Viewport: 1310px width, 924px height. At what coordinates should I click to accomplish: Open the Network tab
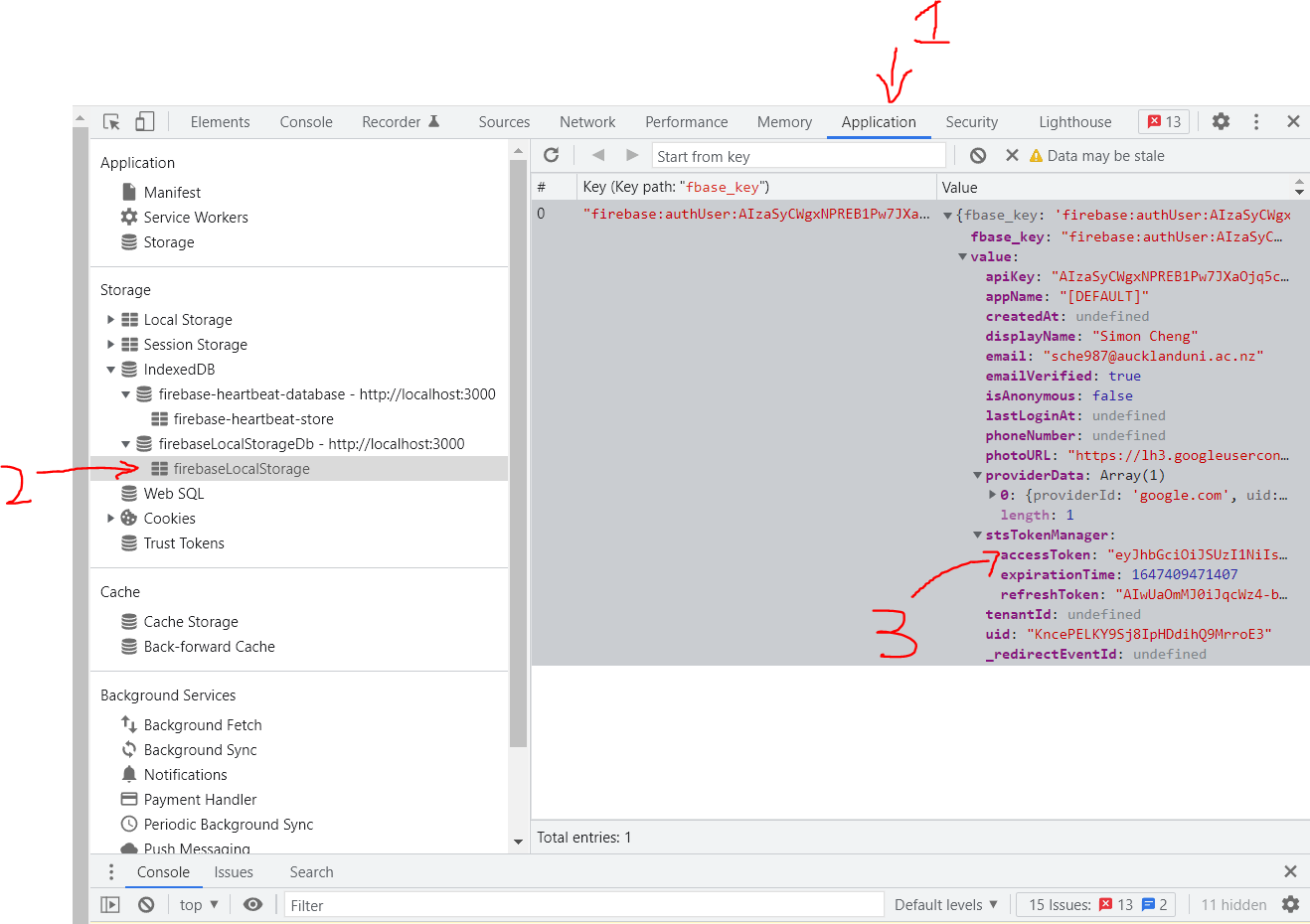pyautogui.click(x=587, y=122)
